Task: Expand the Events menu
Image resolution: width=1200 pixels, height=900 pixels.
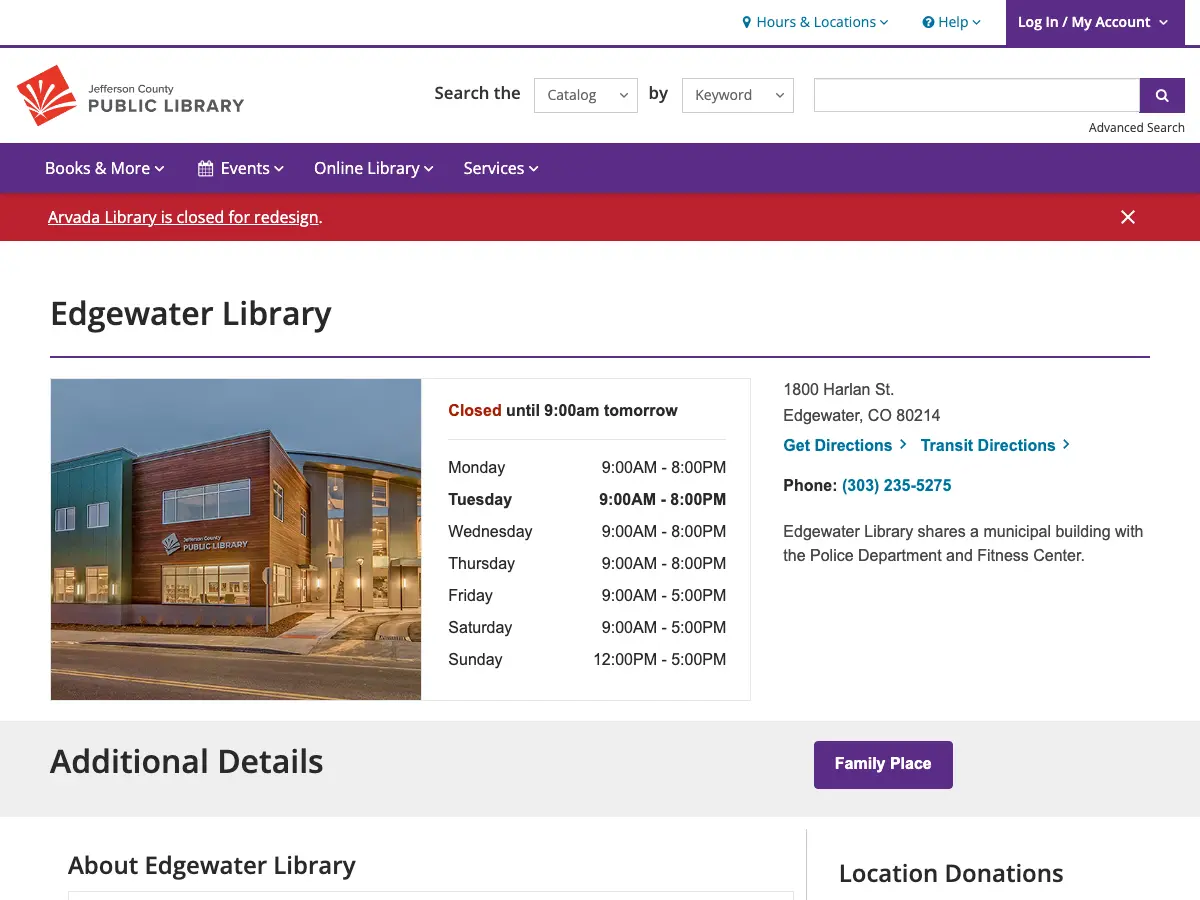Action: click(241, 168)
